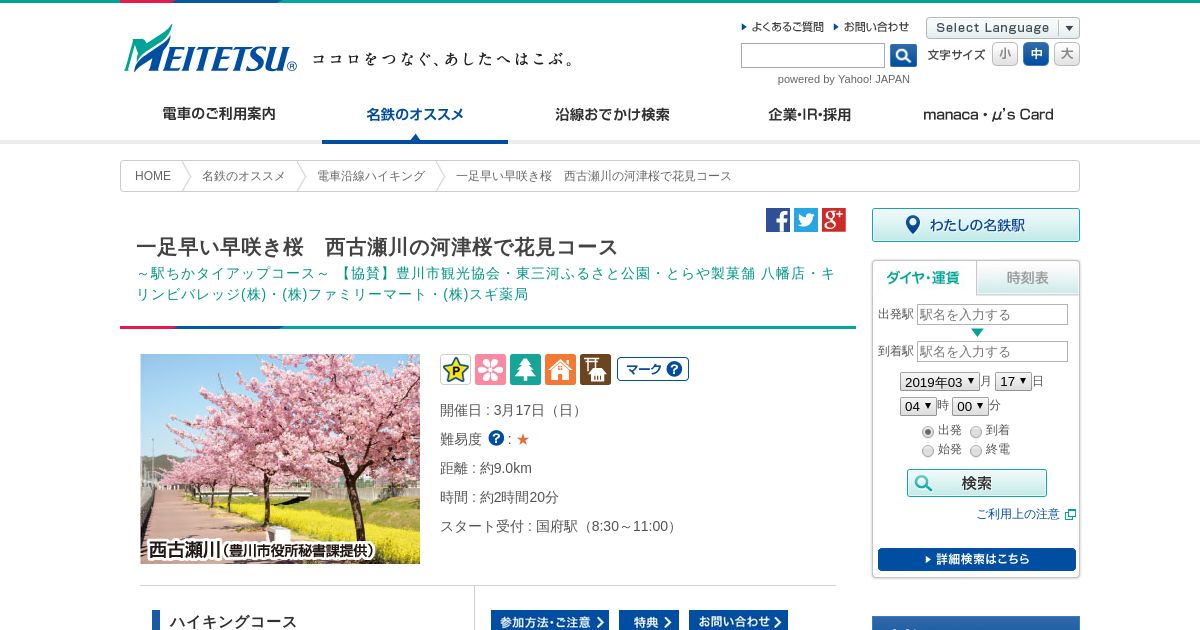
Task: Select the 出発 radio button
Action: click(x=928, y=432)
